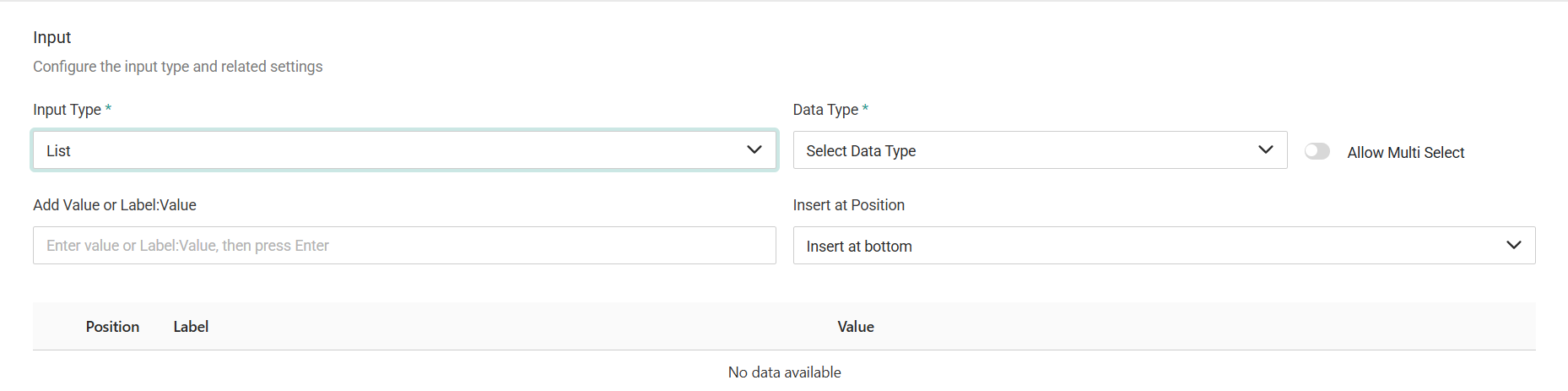Click the asterisk beside Input Type
Image resolution: width=1568 pixels, height=391 pixels.
click(108, 109)
